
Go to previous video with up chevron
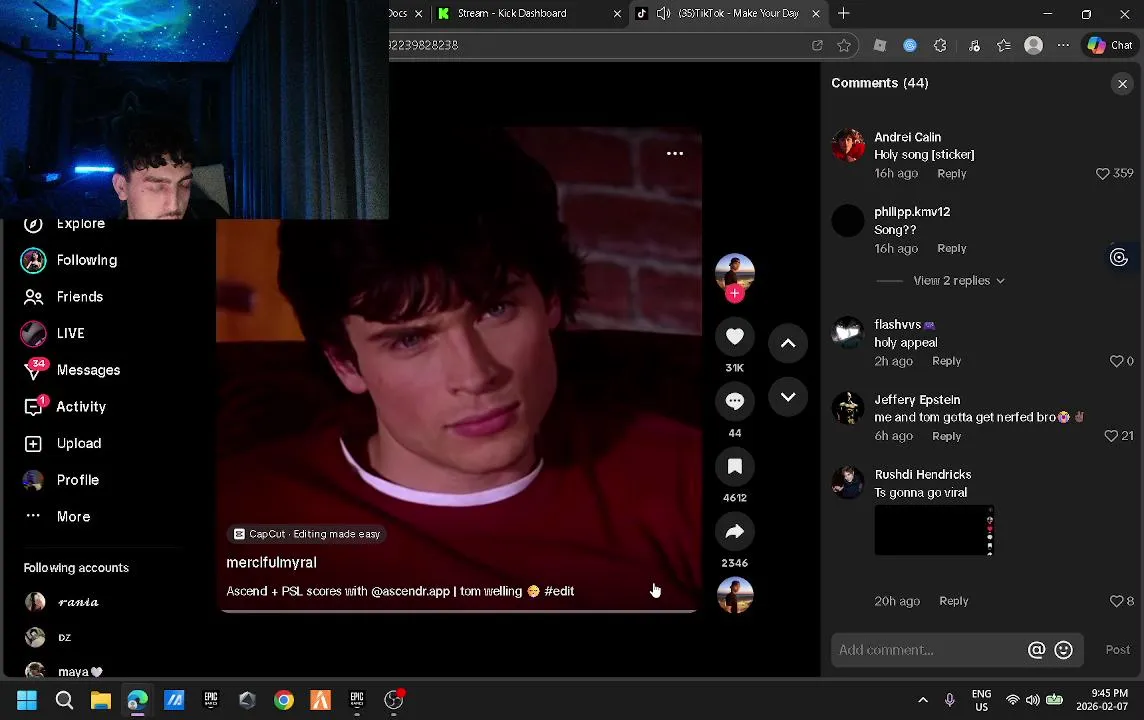coord(788,343)
